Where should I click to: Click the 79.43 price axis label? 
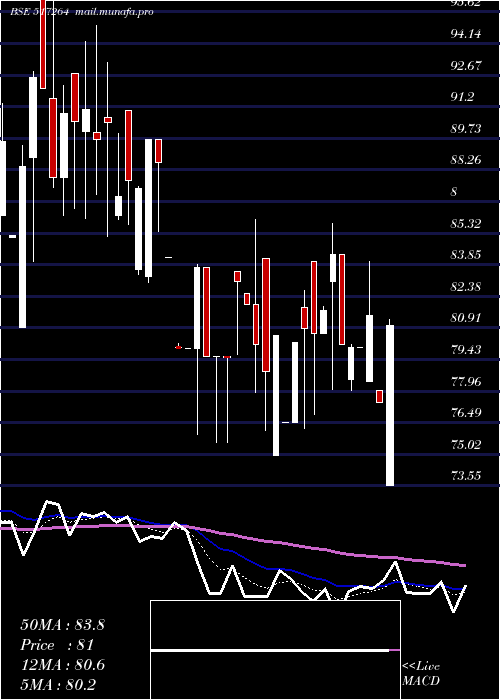tap(466, 350)
